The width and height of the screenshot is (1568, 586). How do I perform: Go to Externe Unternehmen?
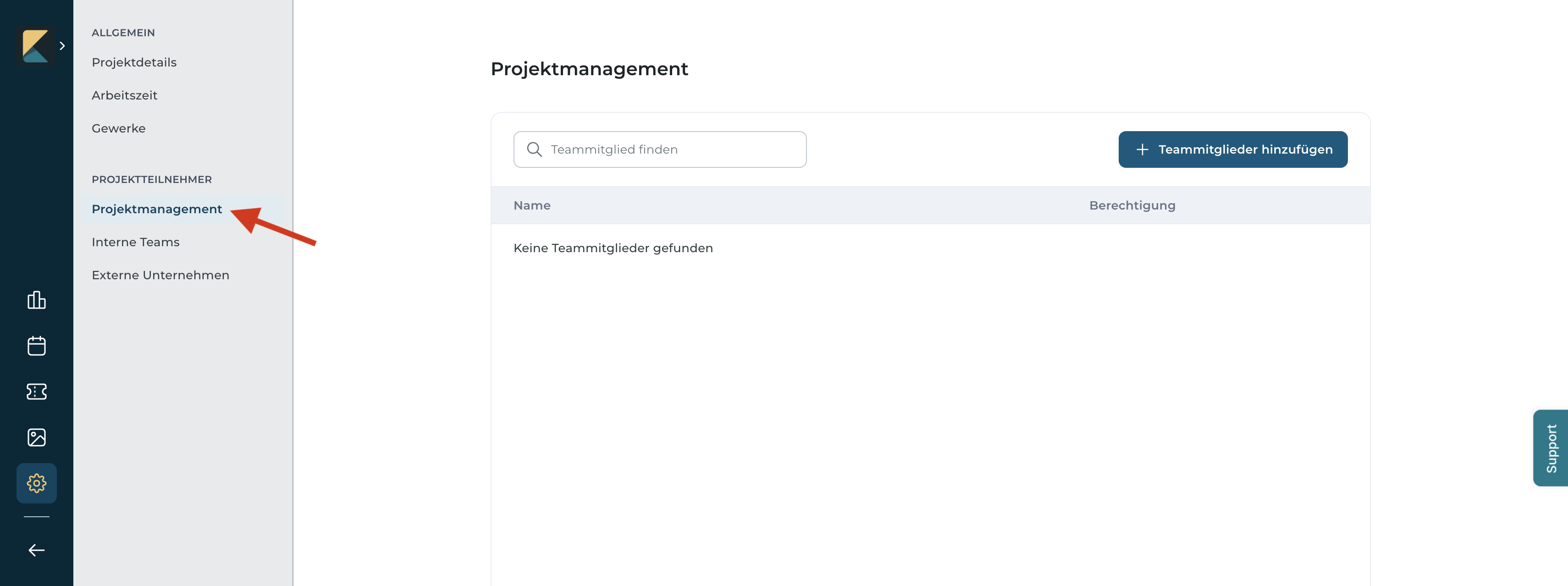(x=160, y=275)
